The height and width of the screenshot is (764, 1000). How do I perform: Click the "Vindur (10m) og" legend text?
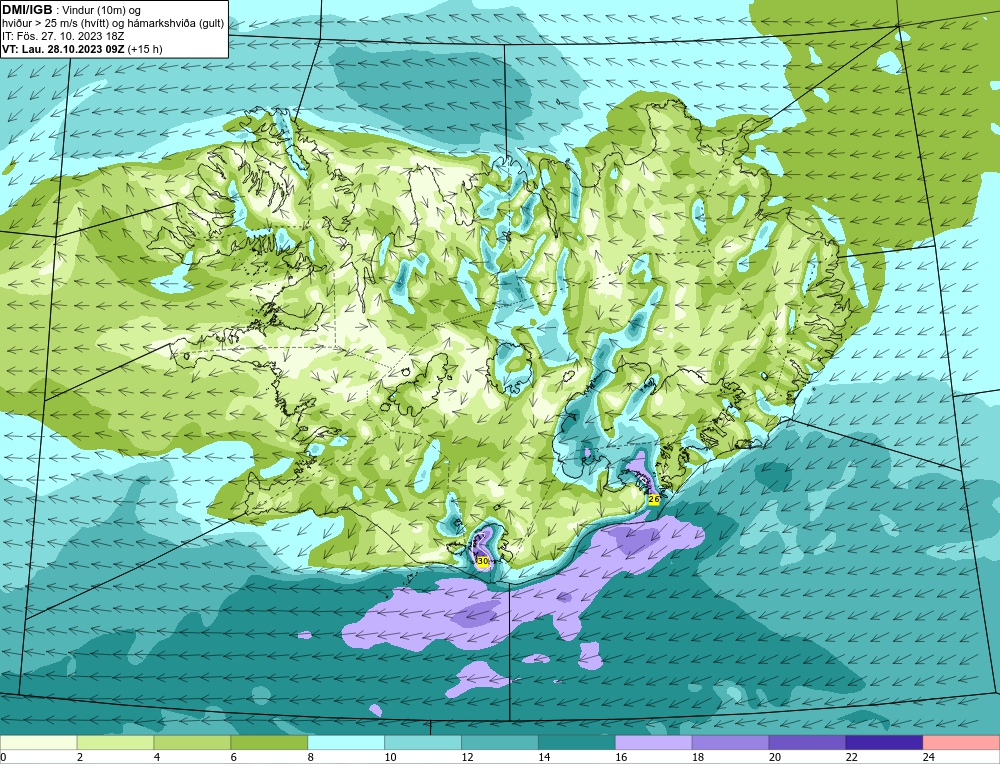point(101,10)
